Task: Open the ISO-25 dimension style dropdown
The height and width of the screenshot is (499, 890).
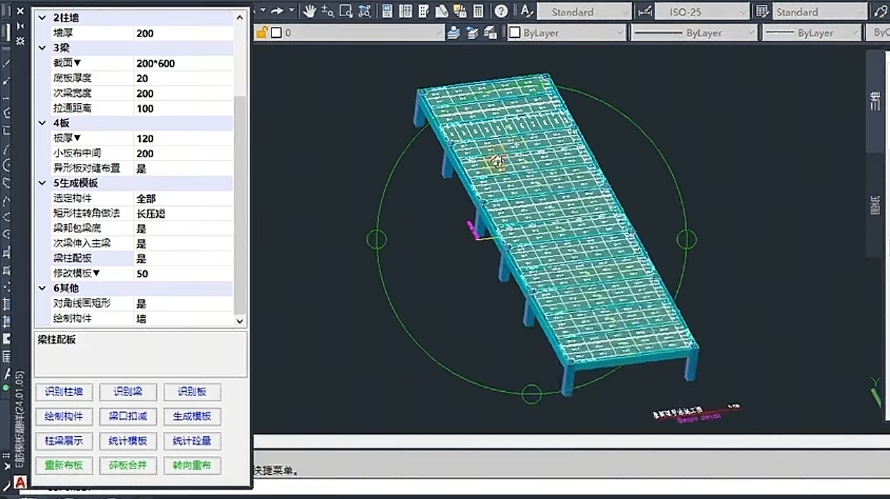Action: (700, 12)
